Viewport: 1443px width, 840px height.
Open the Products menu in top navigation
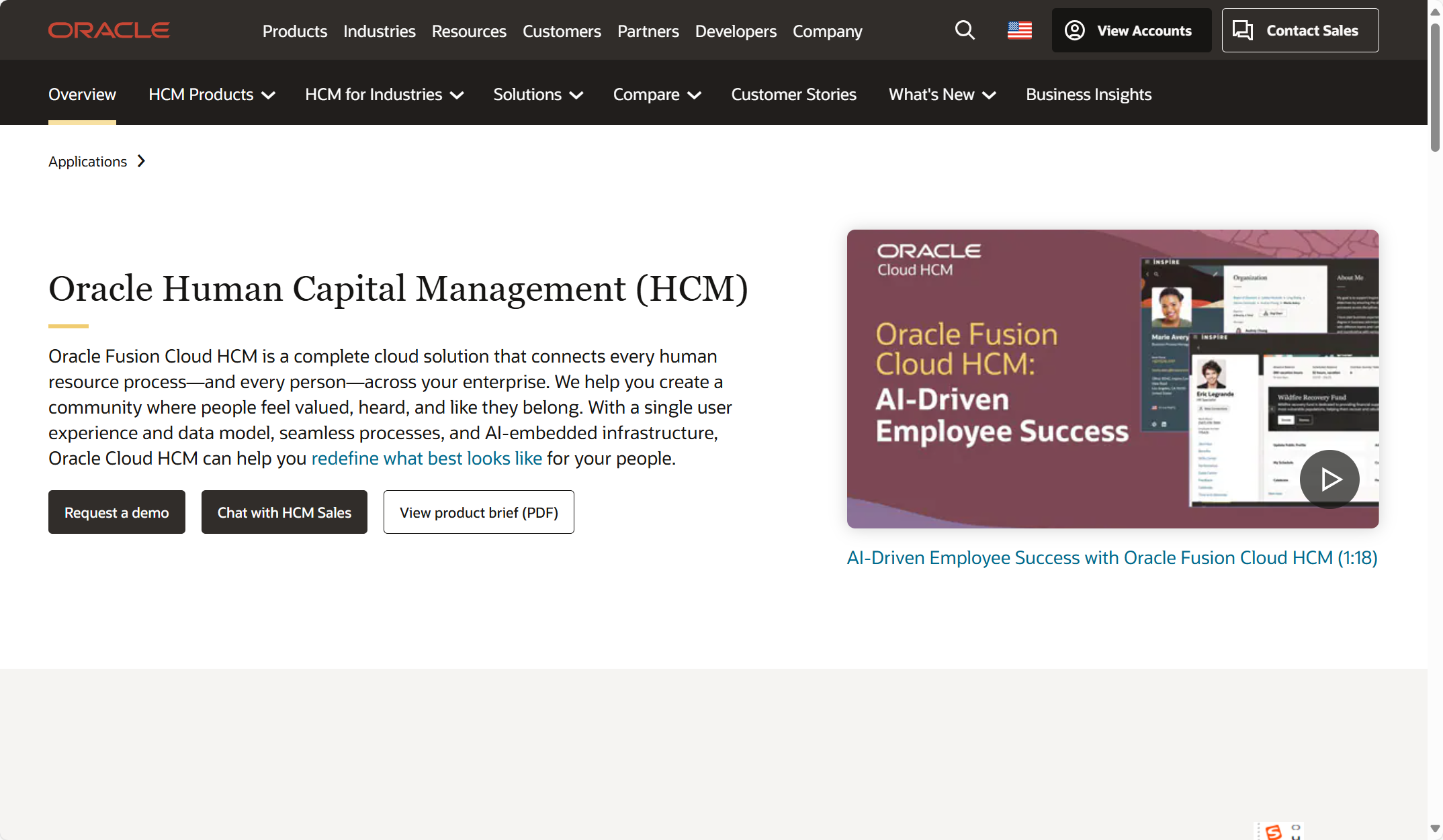294,31
